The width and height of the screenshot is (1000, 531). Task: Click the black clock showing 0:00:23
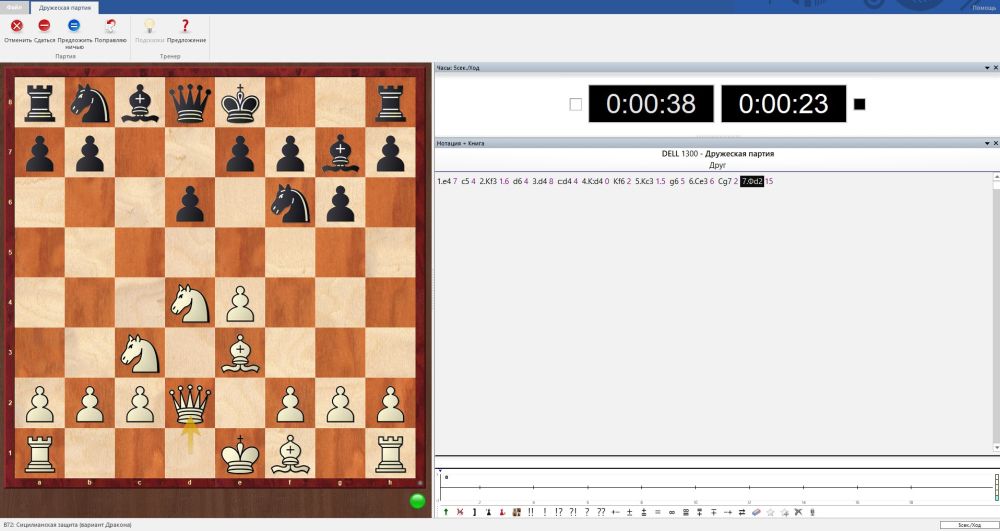tap(784, 104)
